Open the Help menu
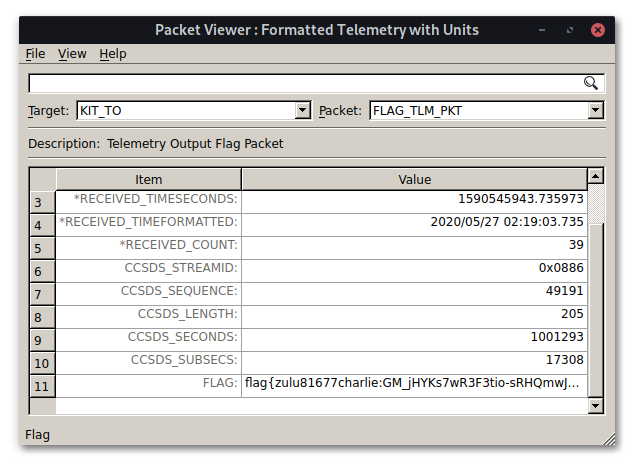The width and height of the screenshot is (638, 471). pos(113,54)
